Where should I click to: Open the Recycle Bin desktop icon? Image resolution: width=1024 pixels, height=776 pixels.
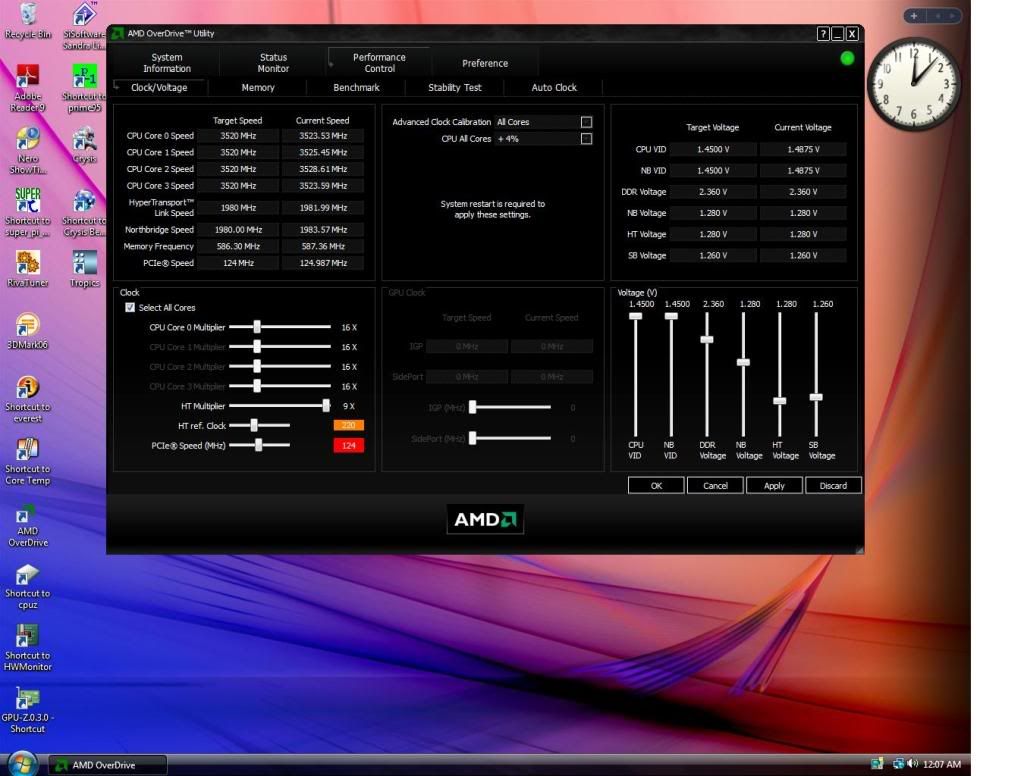[27, 20]
